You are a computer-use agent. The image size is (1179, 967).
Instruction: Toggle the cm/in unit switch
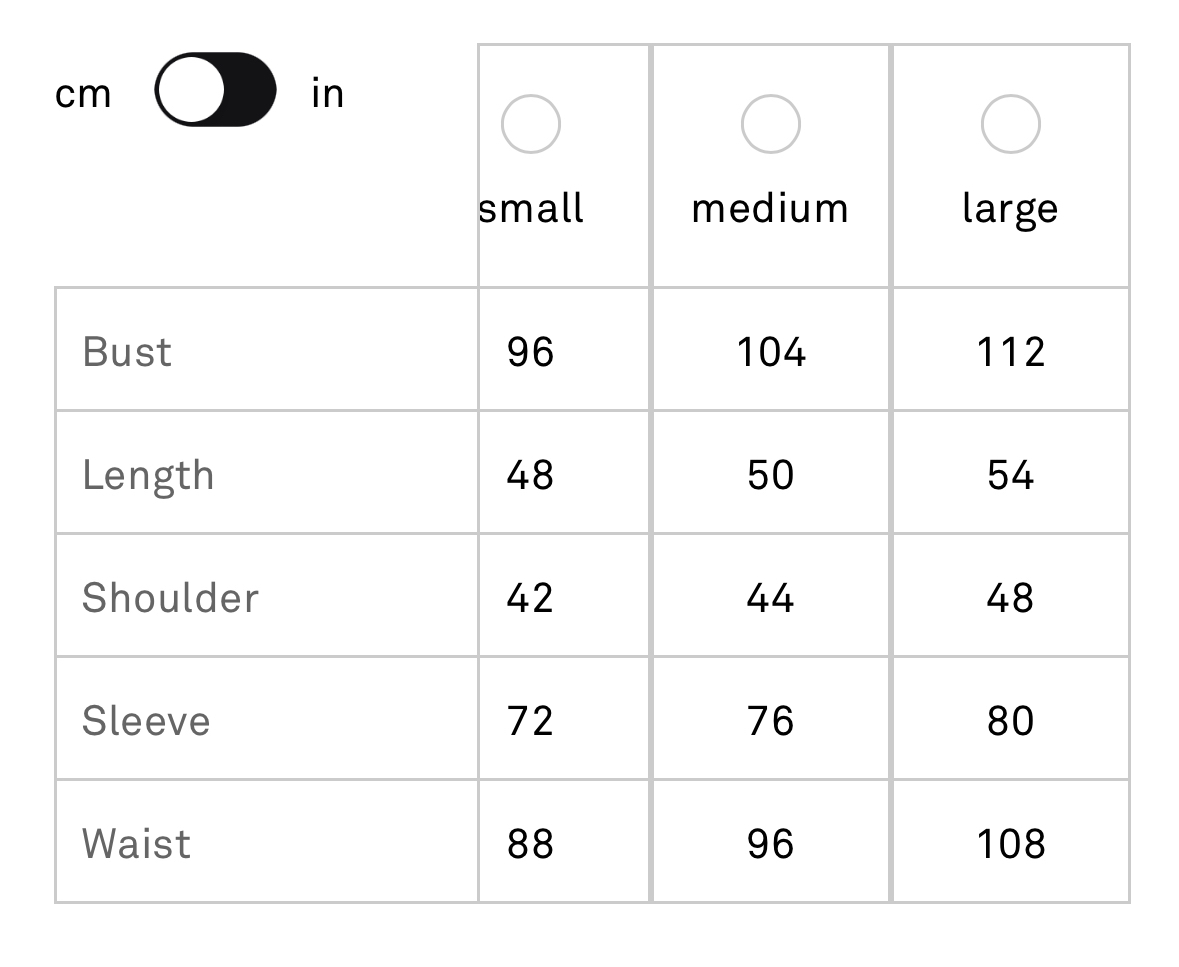[x=215, y=89]
